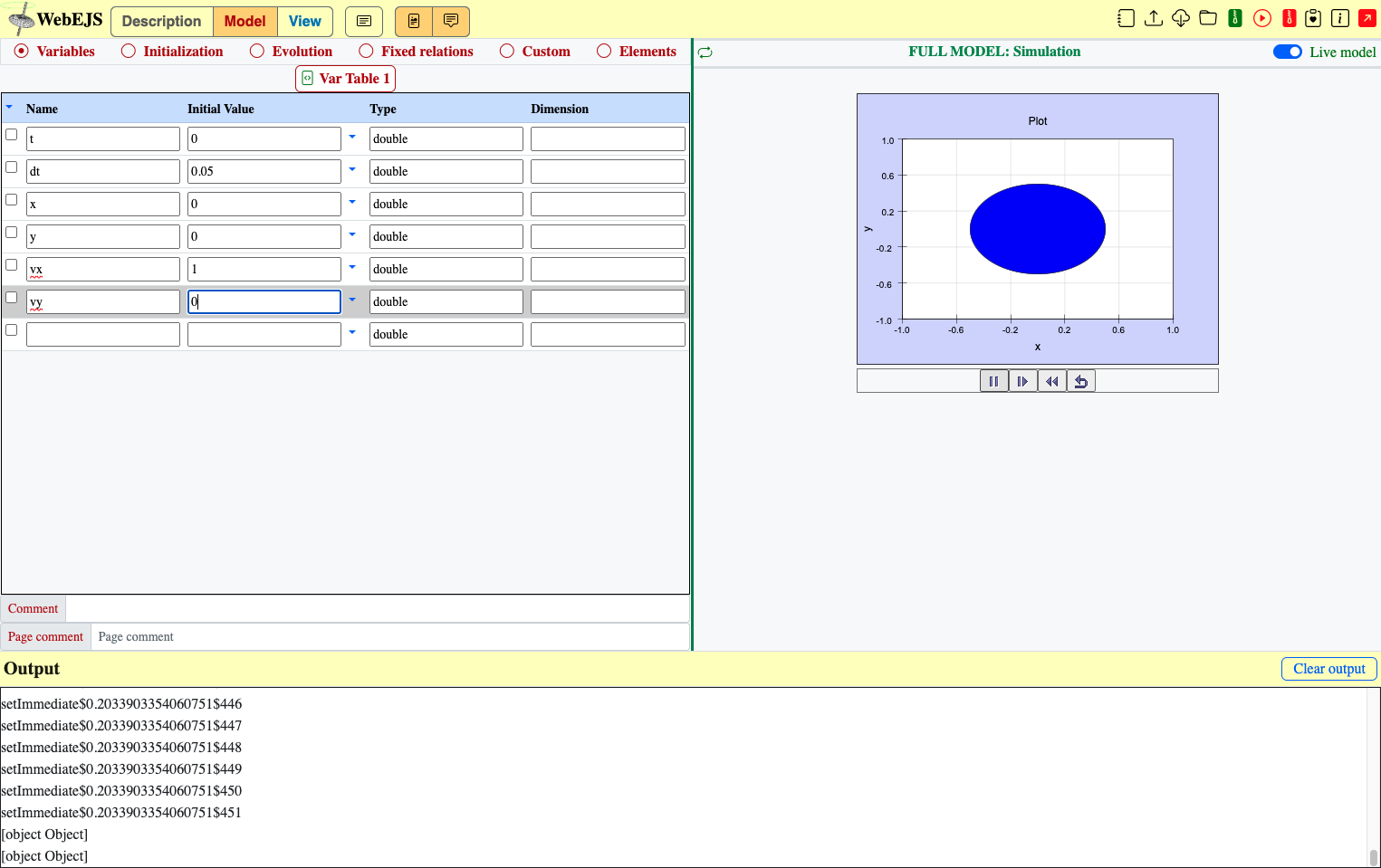Click the notebook icon in top toolbar
Image resolution: width=1381 pixels, height=868 pixels.
coord(1126,18)
